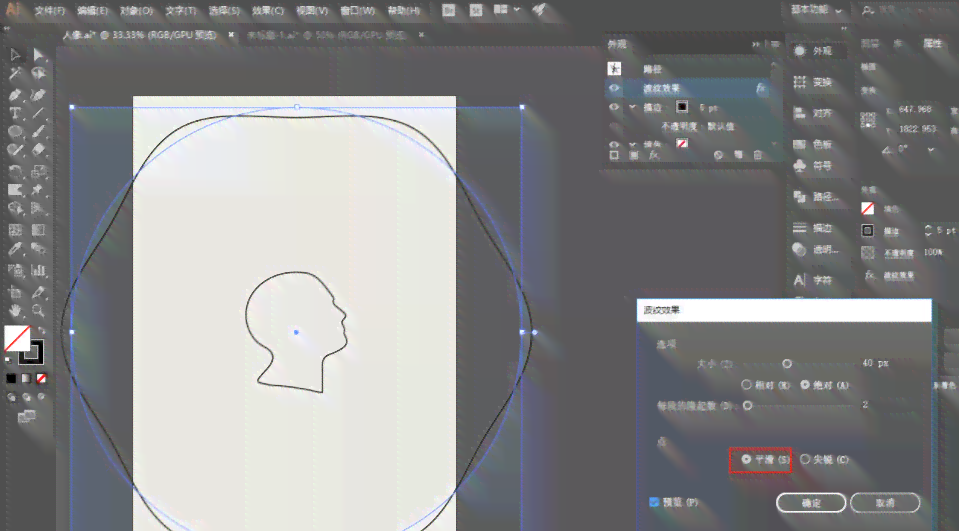Select the Column Graph tool
The height and width of the screenshot is (531, 959).
pos(39,270)
